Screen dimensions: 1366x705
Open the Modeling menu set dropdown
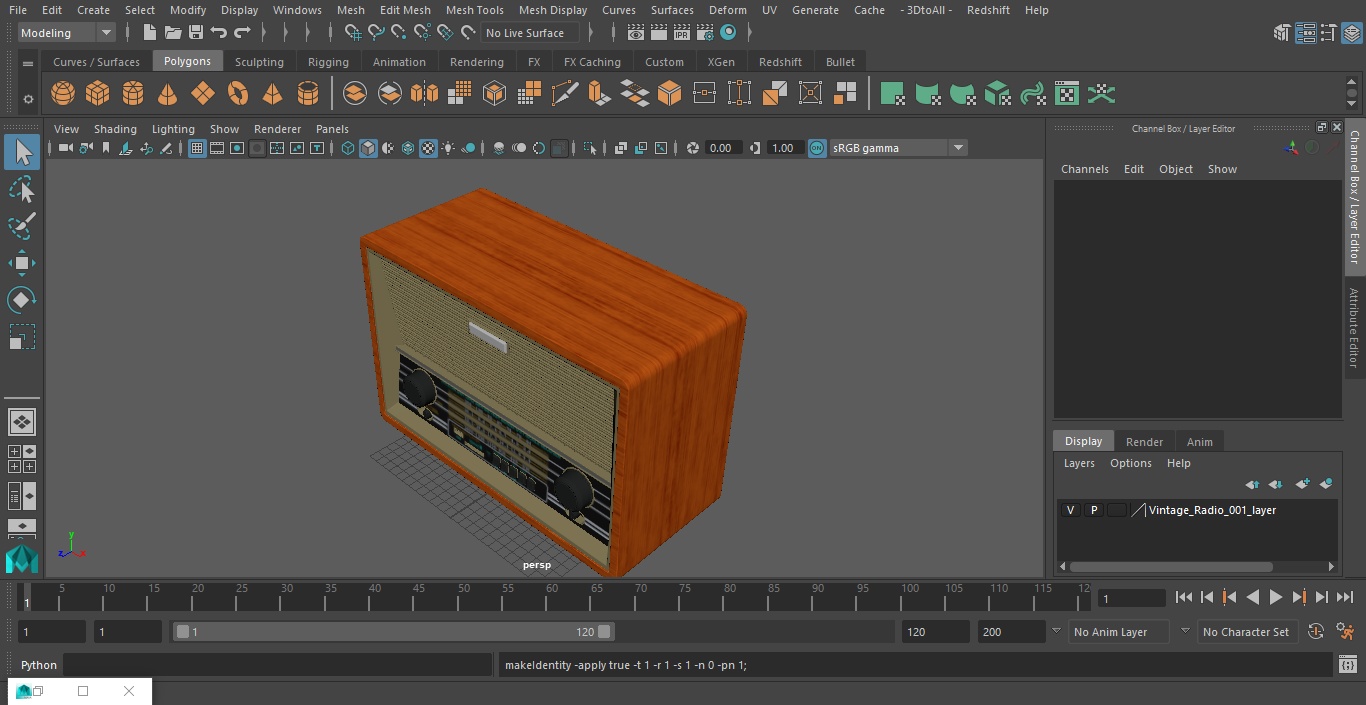click(x=67, y=33)
